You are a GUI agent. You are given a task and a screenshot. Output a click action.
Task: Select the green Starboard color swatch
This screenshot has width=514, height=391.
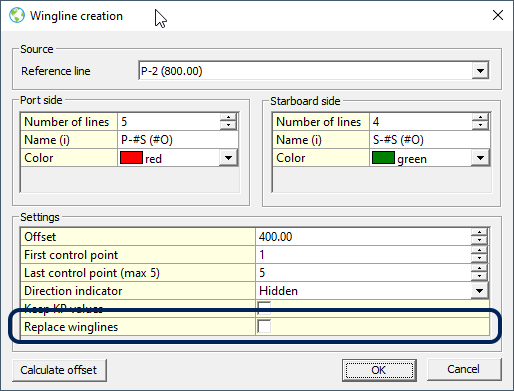click(x=383, y=158)
